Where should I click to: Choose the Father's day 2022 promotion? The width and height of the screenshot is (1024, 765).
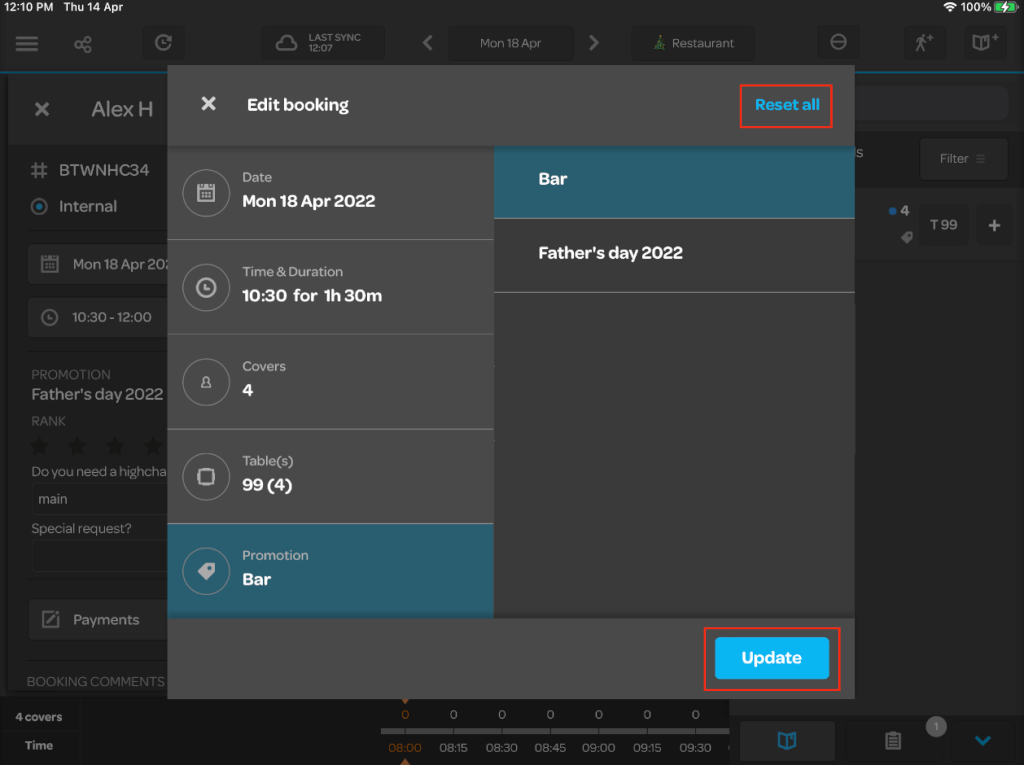coord(674,254)
